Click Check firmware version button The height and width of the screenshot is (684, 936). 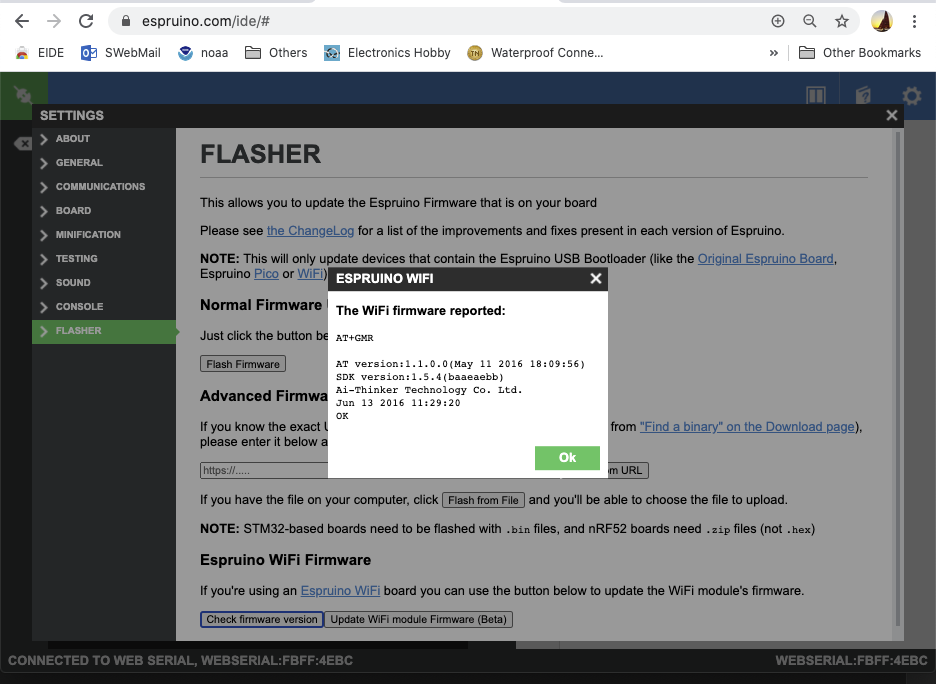click(261, 620)
